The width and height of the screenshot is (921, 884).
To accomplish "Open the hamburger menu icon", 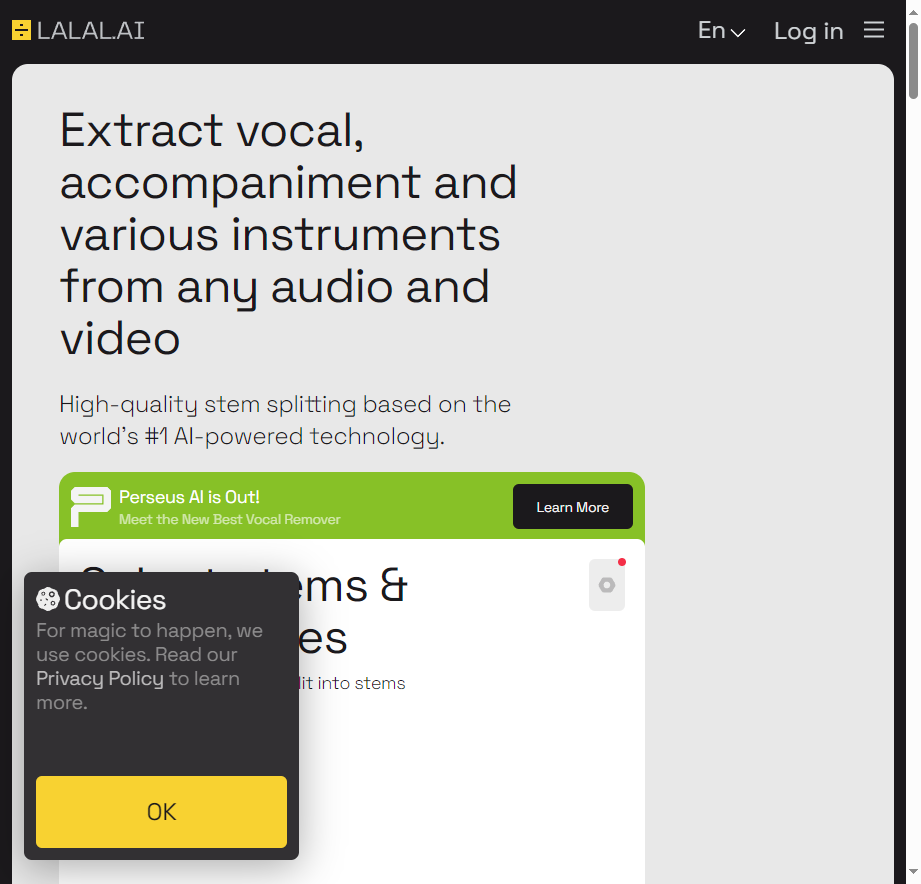I will [x=873, y=29].
